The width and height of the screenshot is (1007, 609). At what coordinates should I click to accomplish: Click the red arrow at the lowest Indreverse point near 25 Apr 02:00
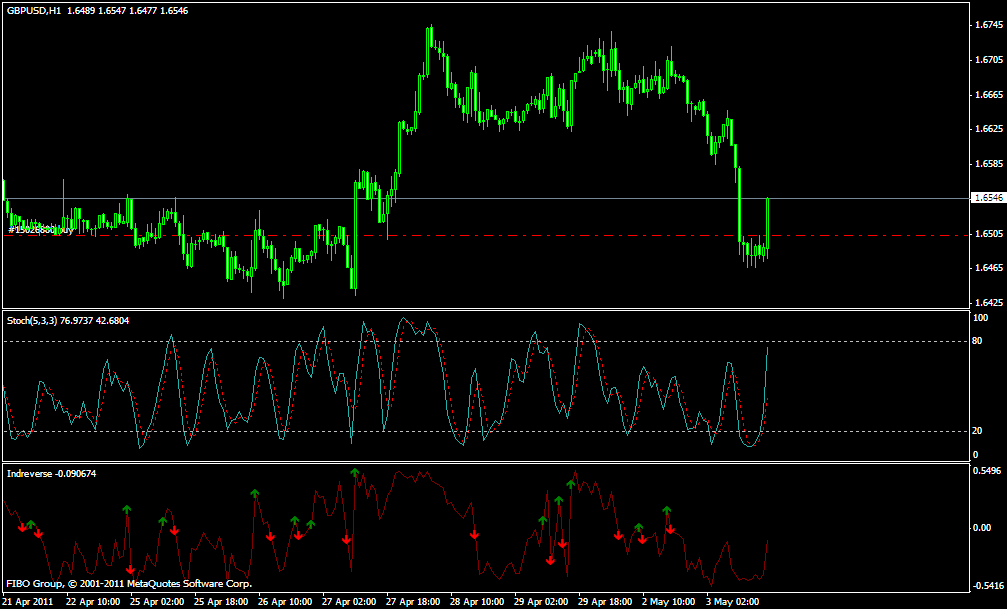click(130, 568)
